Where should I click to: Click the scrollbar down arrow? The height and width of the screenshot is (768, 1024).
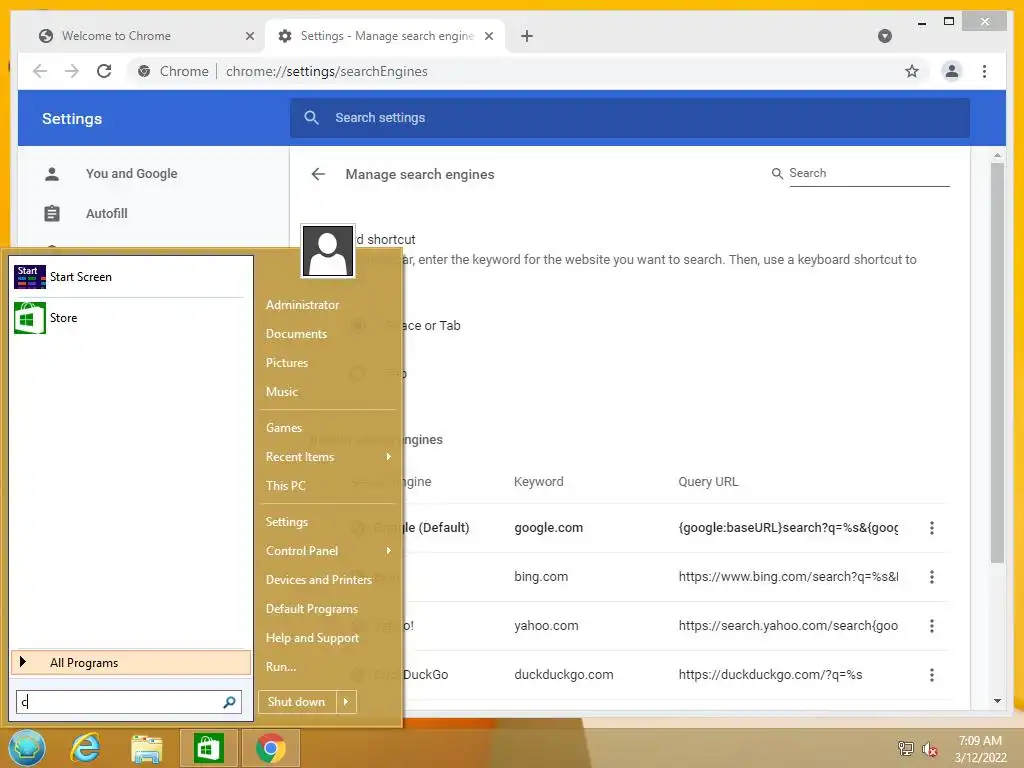(997, 701)
